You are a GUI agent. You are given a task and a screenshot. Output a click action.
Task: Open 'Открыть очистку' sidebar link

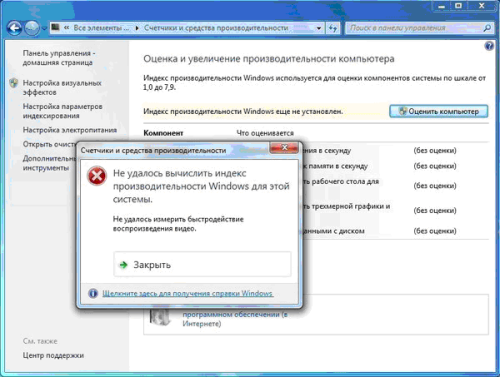49,144
